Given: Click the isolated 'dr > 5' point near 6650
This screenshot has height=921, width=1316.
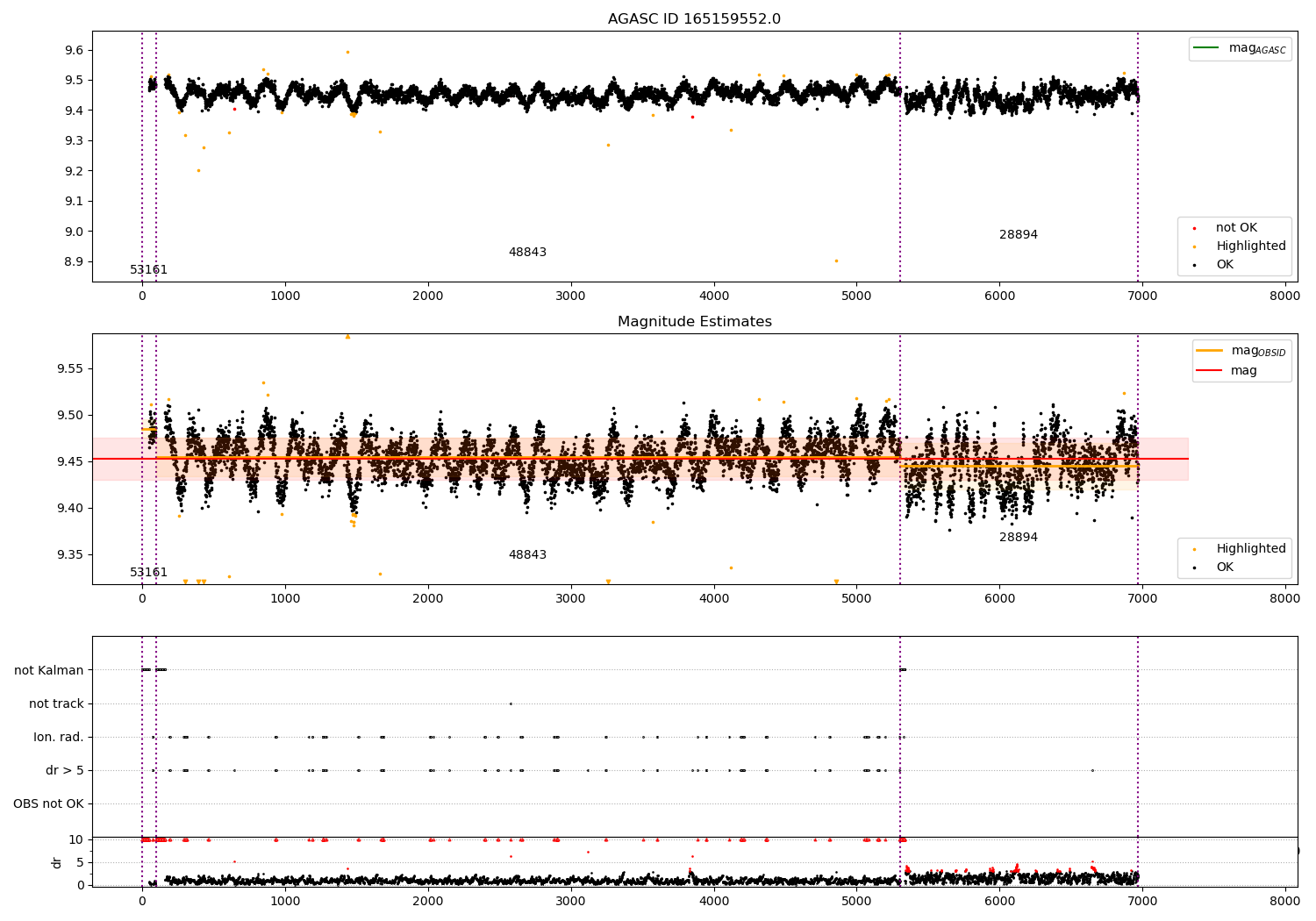Looking at the screenshot, I should pos(1092,770).
